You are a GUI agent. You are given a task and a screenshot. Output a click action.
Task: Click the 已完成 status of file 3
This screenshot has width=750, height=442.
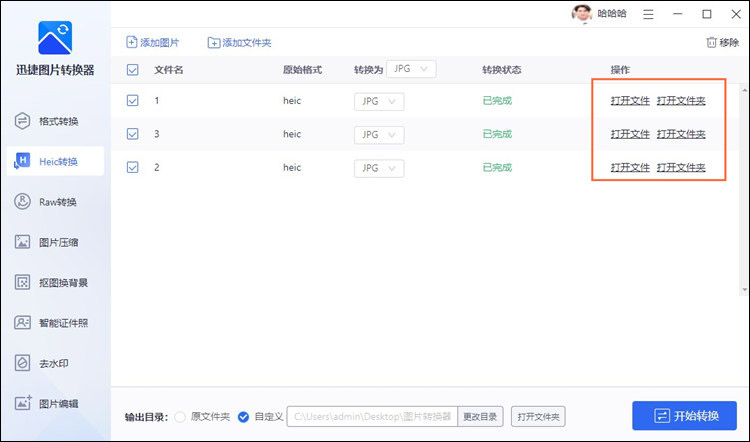tap(497, 134)
